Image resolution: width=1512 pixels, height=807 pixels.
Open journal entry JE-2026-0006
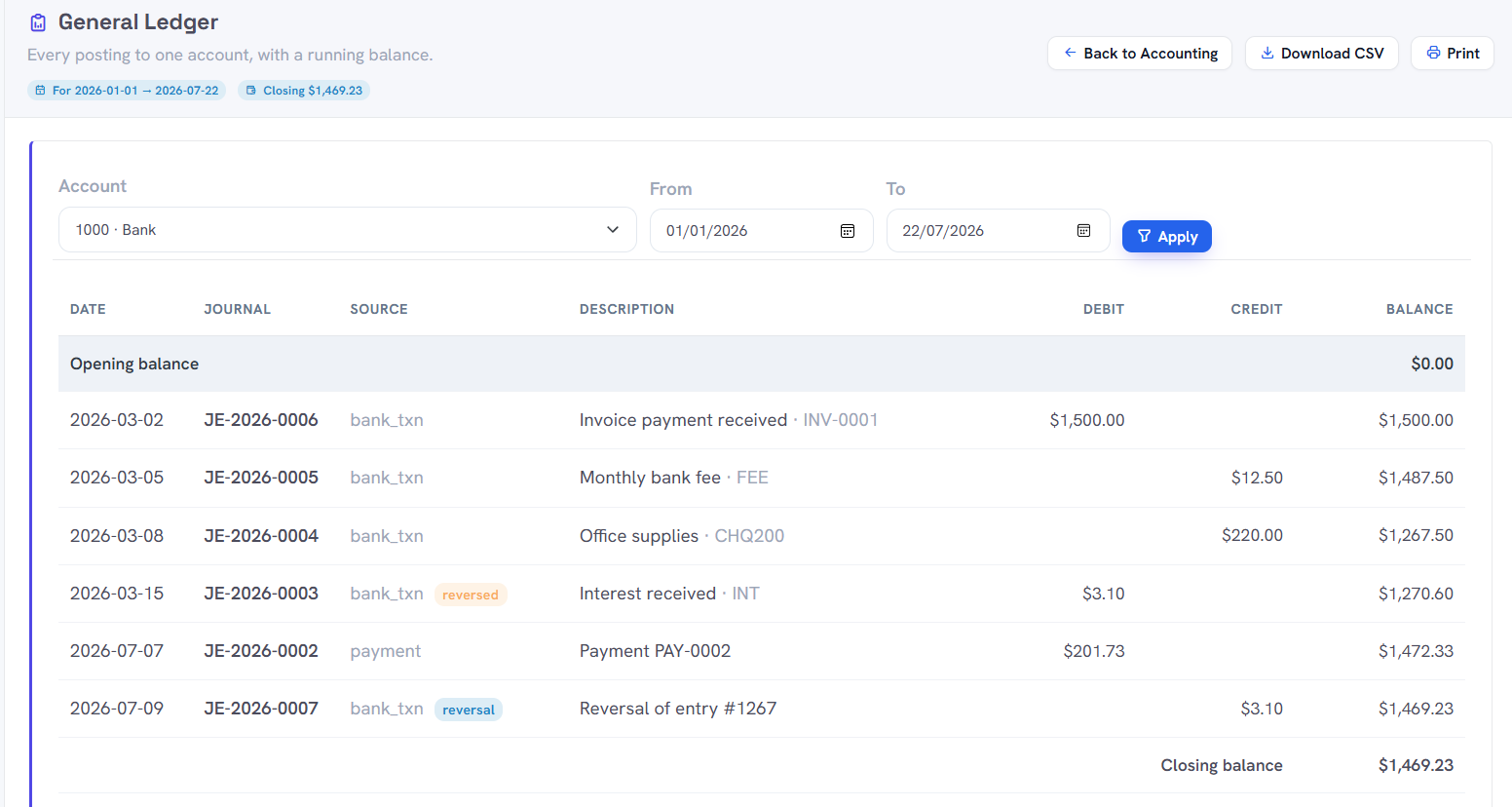(x=261, y=420)
